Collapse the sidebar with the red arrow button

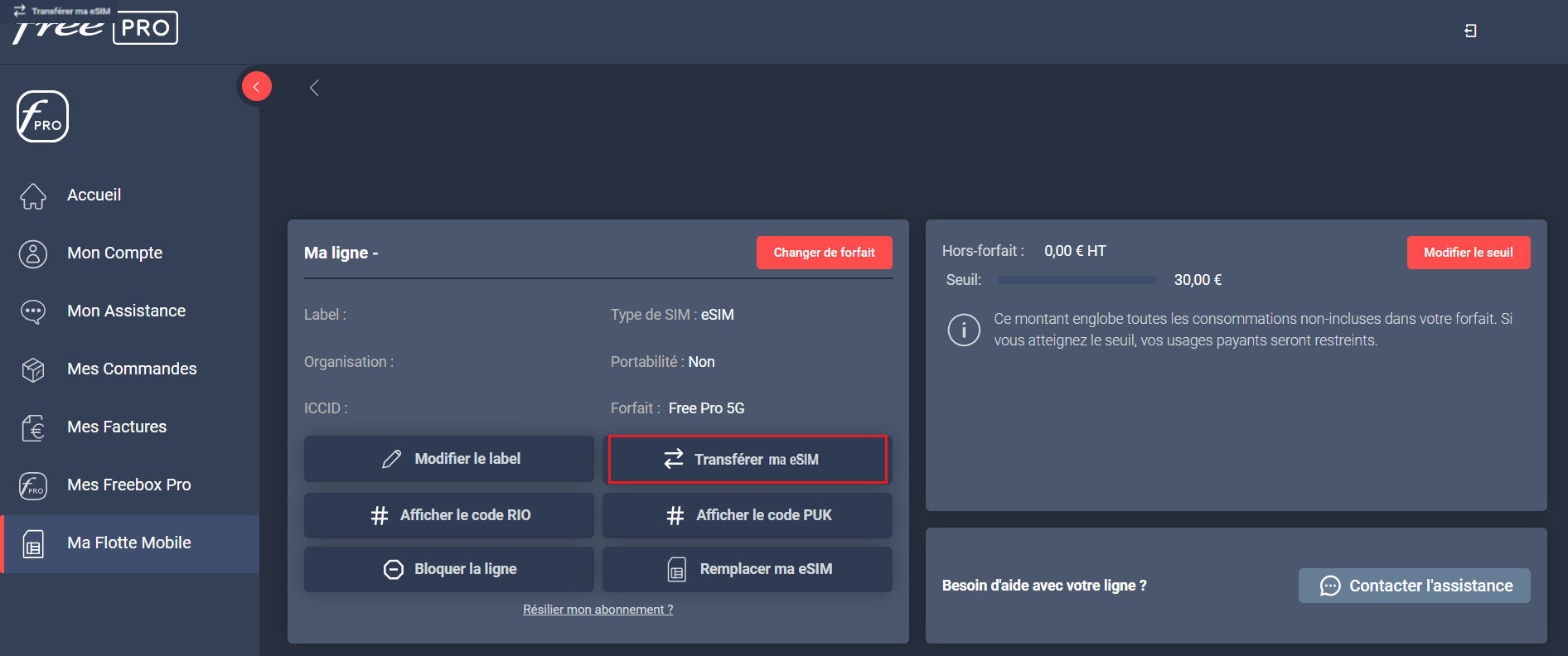point(257,86)
